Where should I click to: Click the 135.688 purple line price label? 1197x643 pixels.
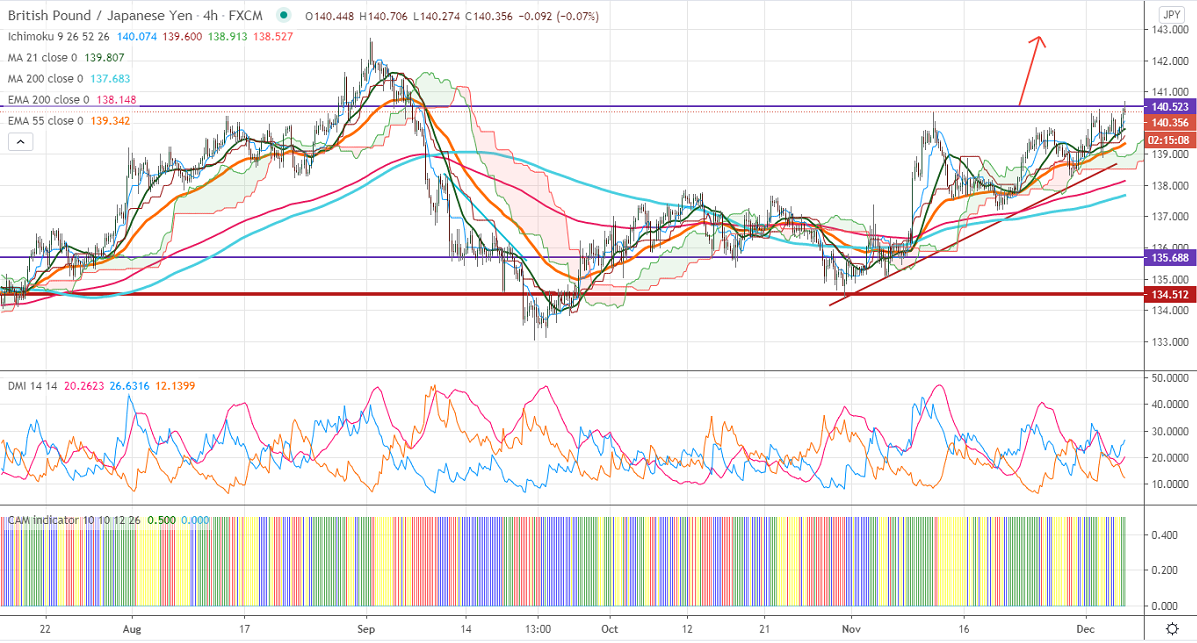tap(1170, 258)
